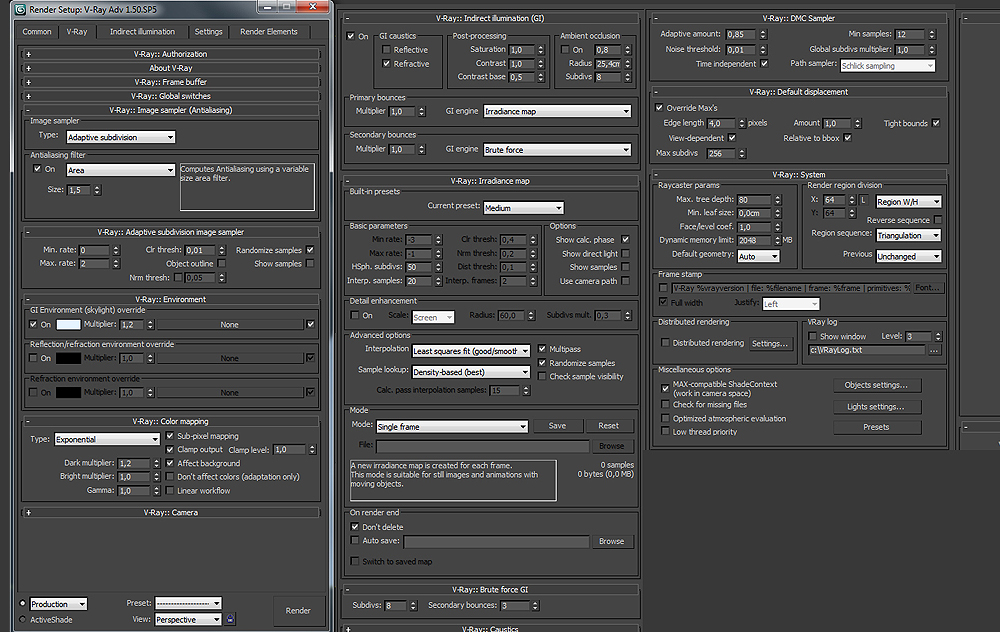The height and width of the screenshot is (632, 1000).
Task: Click the ellipsis browse button for VRay log file
Action: pyautogui.click(x=934, y=350)
